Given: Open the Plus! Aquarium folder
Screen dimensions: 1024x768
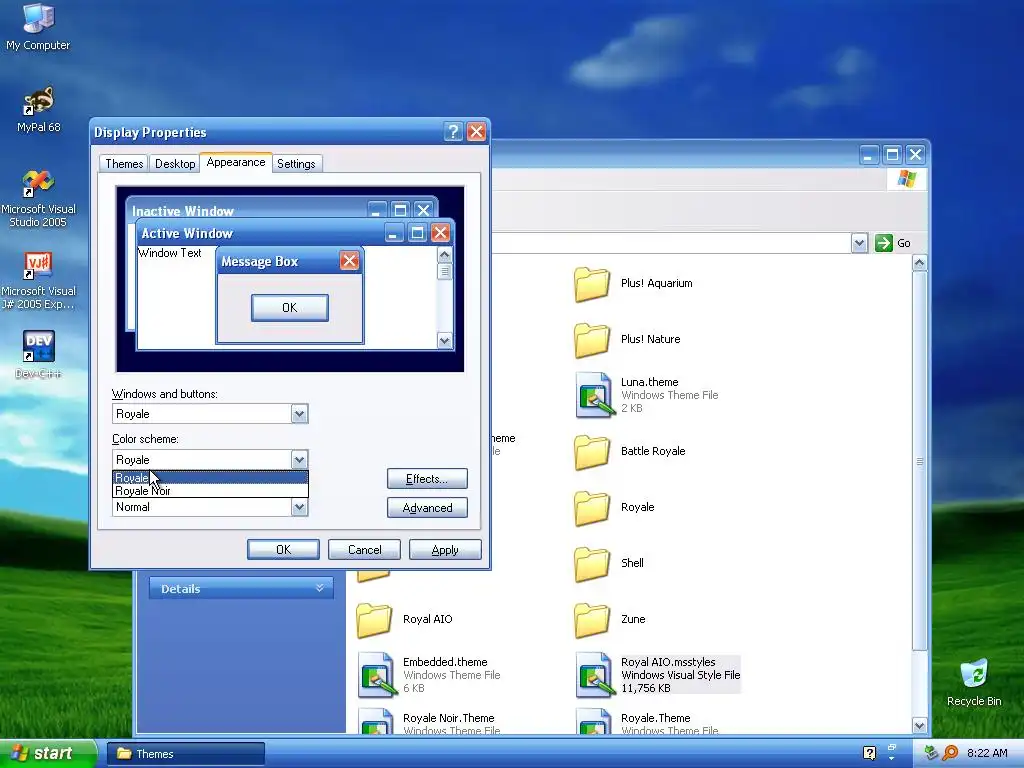Looking at the screenshot, I should [x=592, y=284].
